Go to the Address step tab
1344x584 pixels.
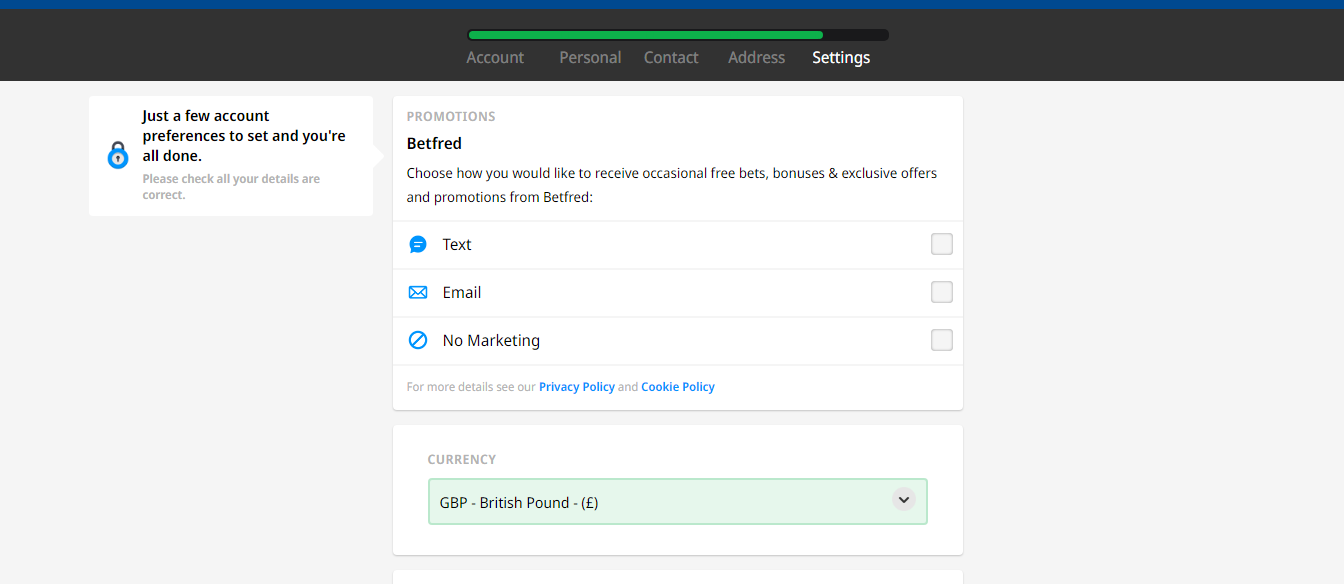[x=757, y=58]
